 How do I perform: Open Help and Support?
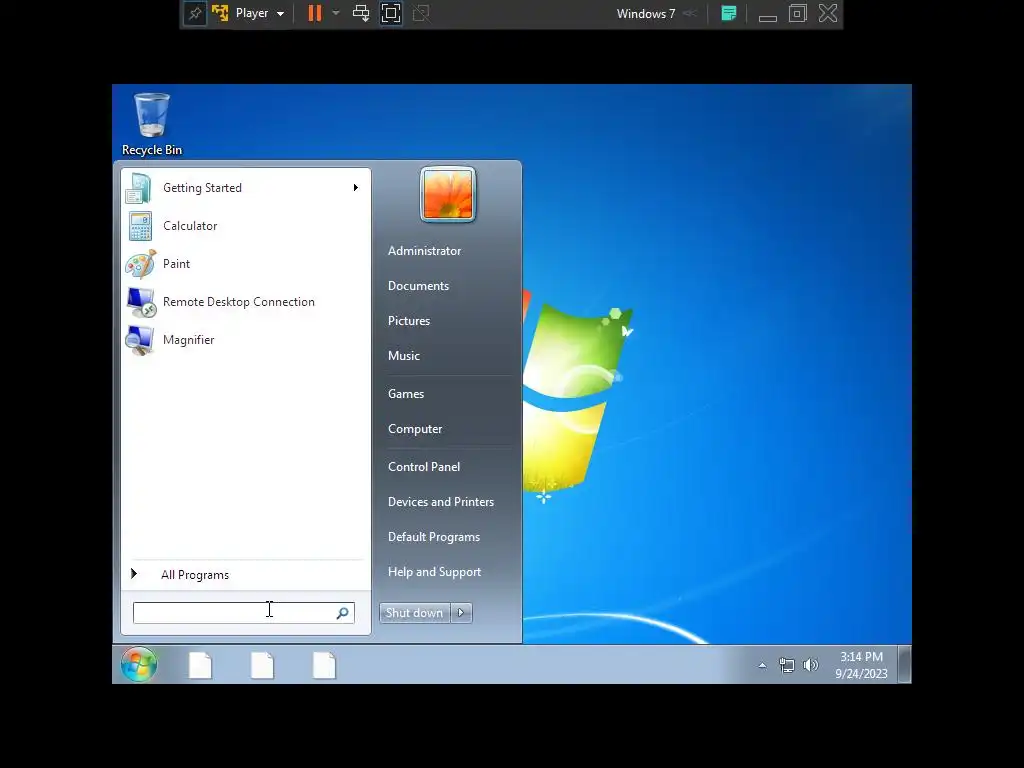point(434,572)
